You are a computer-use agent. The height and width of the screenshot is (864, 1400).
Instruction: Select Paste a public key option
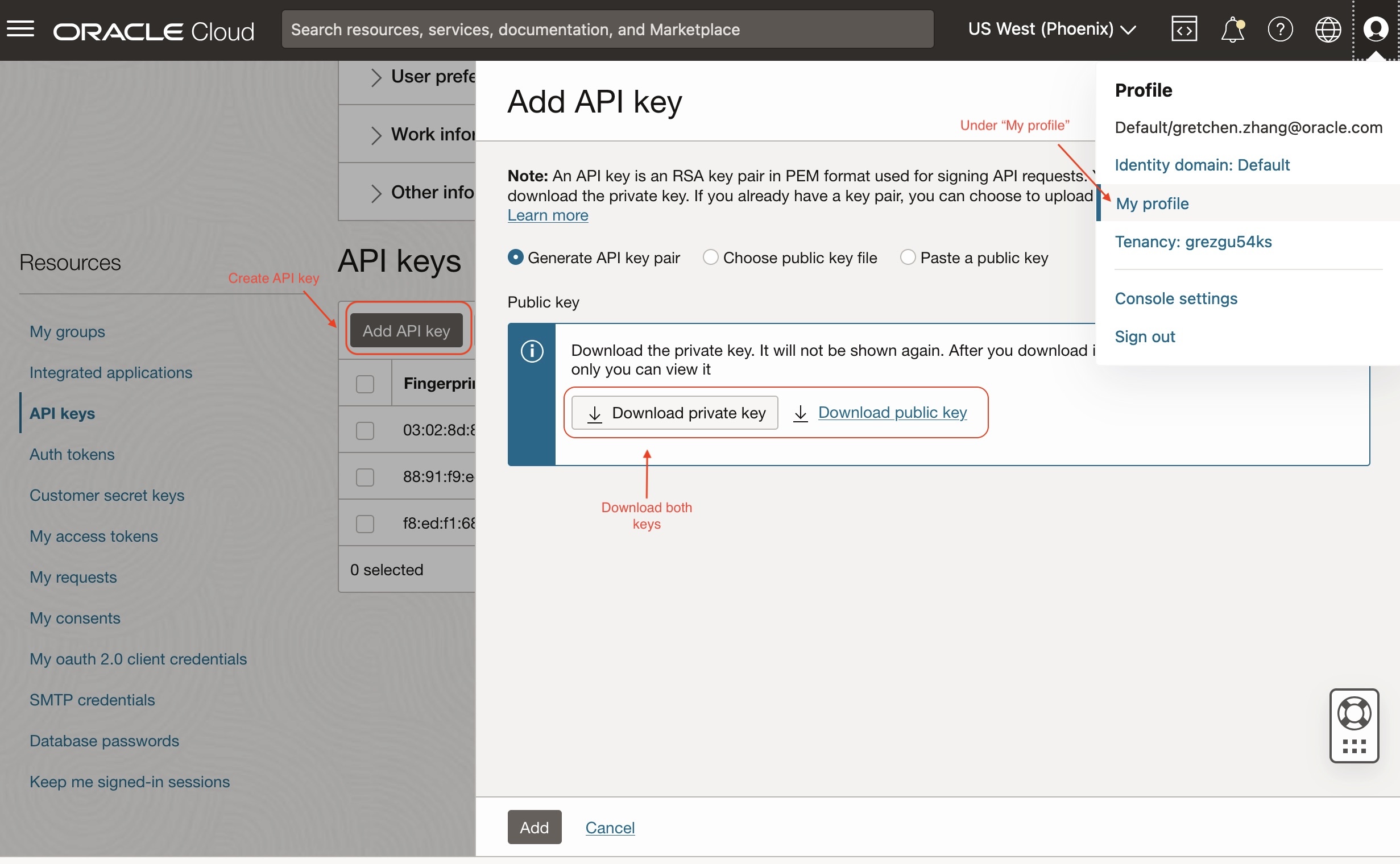coord(907,257)
